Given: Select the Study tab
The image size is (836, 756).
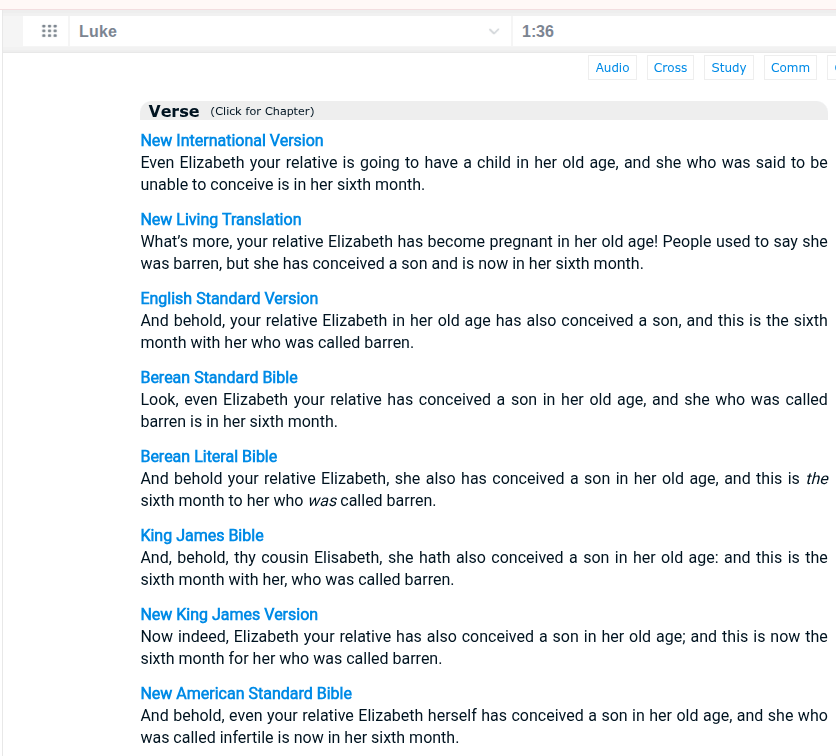Looking at the screenshot, I should pos(728,68).
